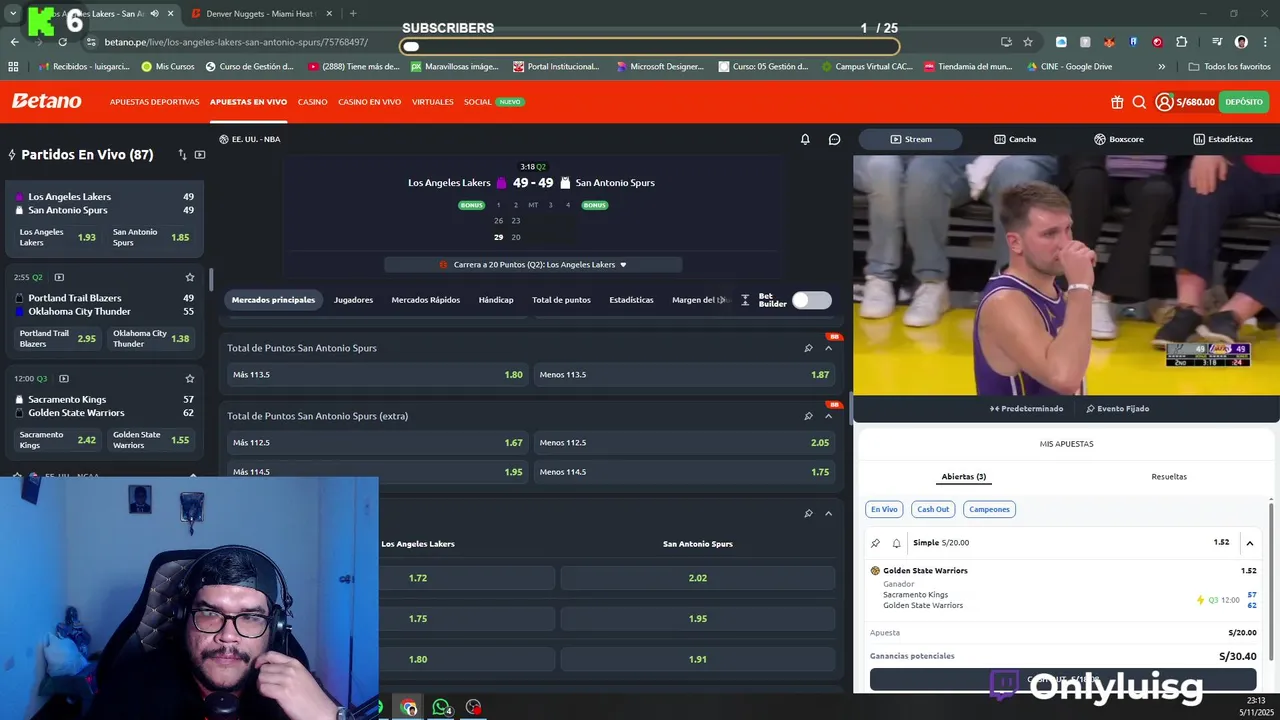The height and width of the screenshot is (720, 1280).
Task: Click the sort arrows icon beside Partidos En Vivo
Action: coord(182,155)
